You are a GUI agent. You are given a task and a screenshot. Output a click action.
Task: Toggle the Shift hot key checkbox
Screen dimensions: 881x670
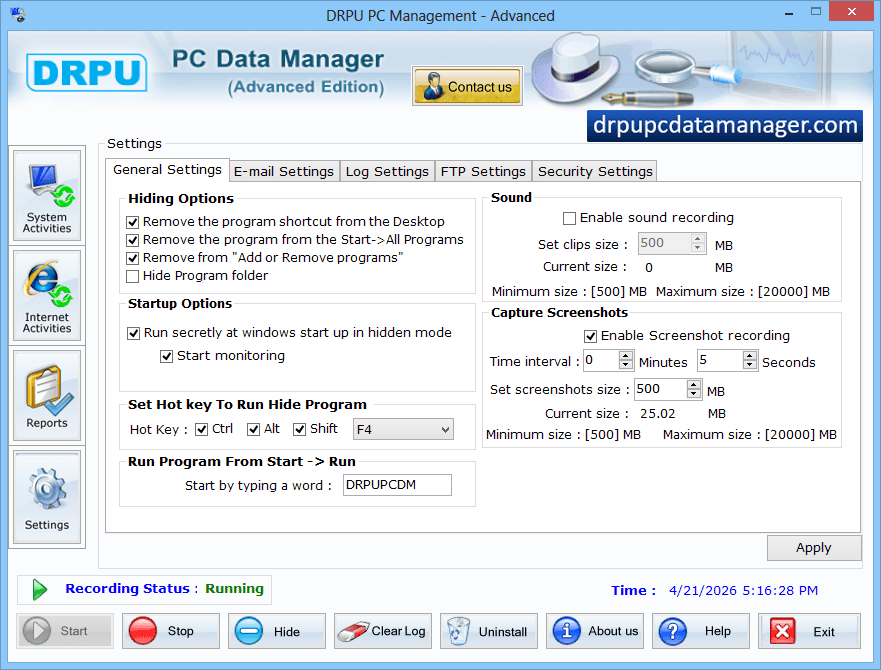299,429
